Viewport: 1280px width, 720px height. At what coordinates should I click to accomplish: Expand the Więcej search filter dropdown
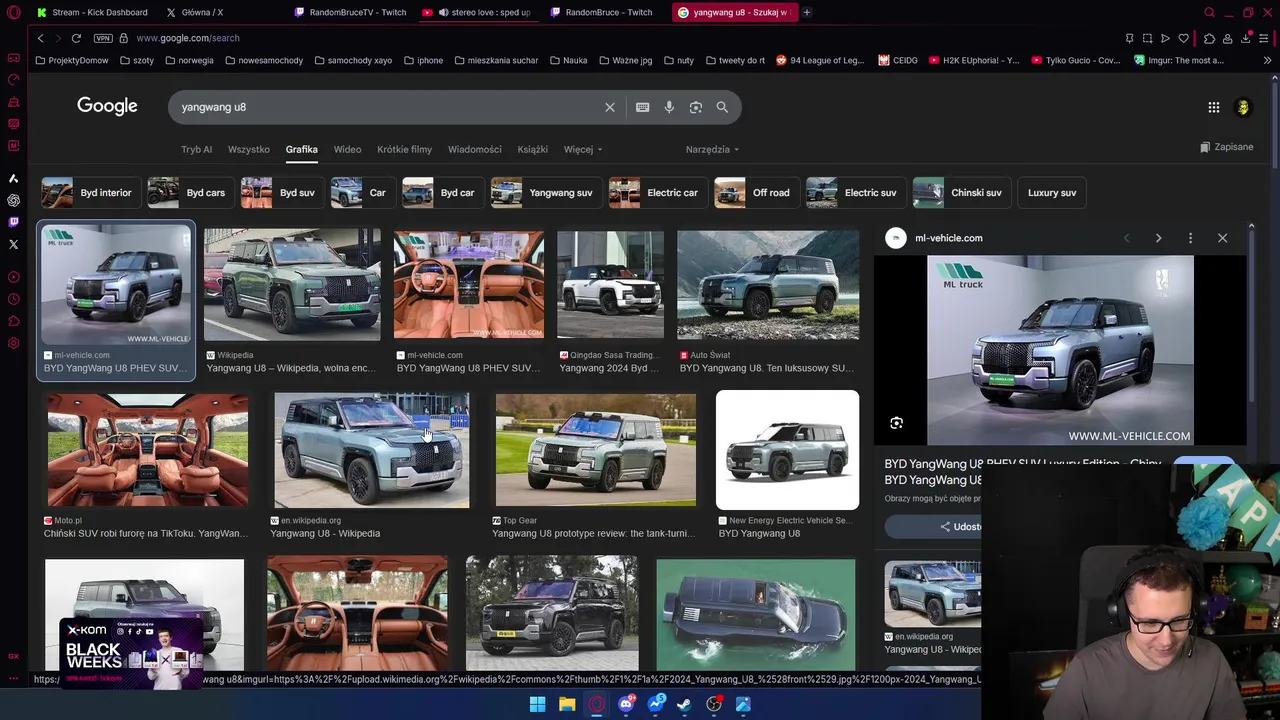pos(582,149)
